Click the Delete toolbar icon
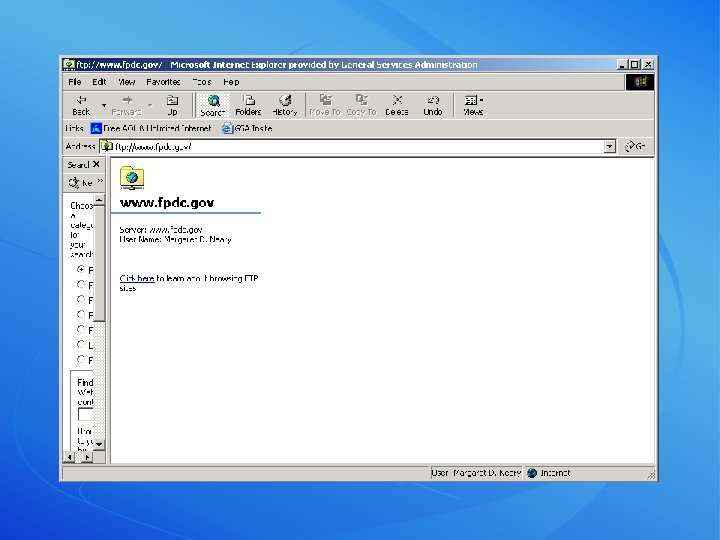 point(397,105)
